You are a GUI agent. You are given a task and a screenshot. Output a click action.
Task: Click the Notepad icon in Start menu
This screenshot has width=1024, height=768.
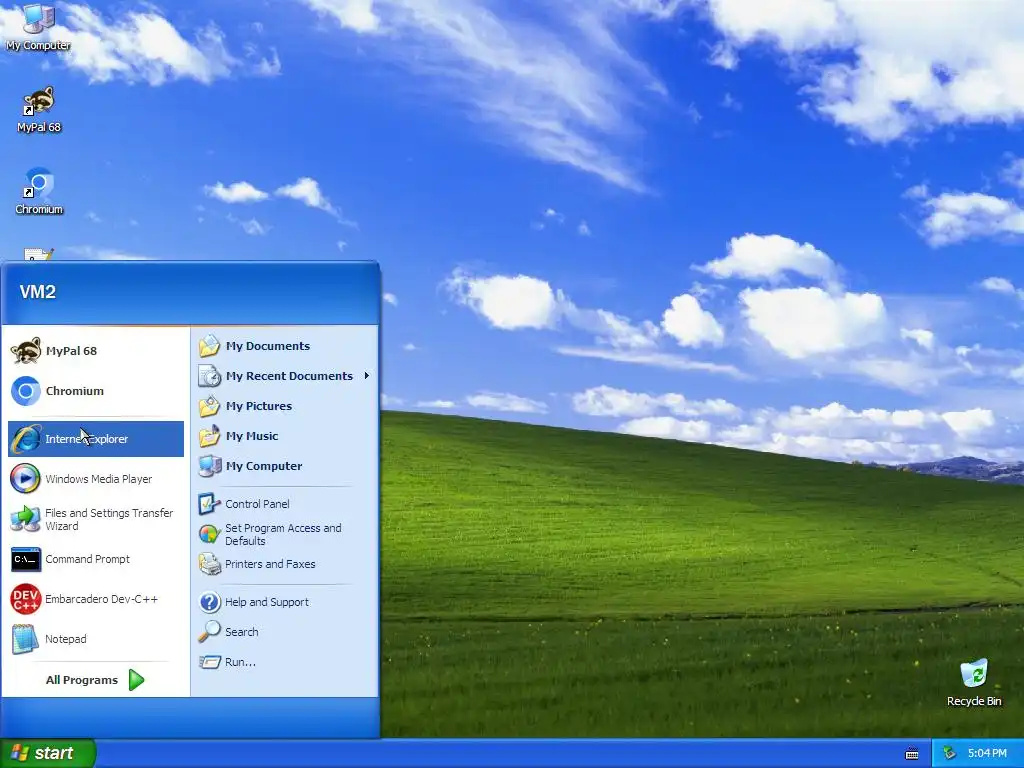(x=26, y=639)
